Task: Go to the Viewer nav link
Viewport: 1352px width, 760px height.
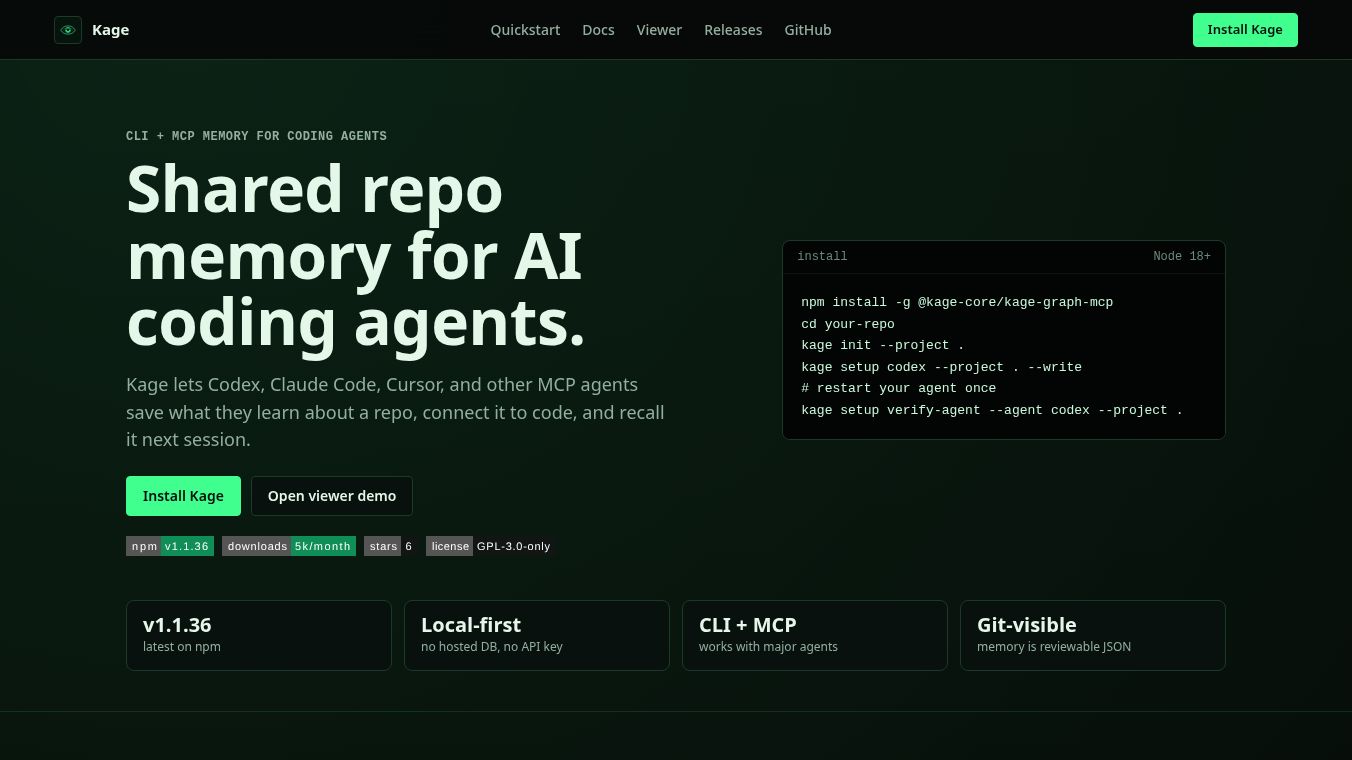Action: point(659,30)
